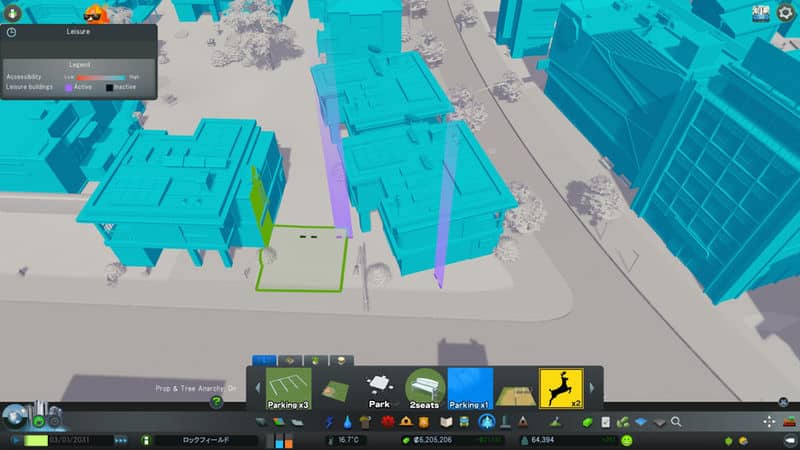Click the green happiness smiley face indicator
800x450 pixels.
(x=627, y=440)
